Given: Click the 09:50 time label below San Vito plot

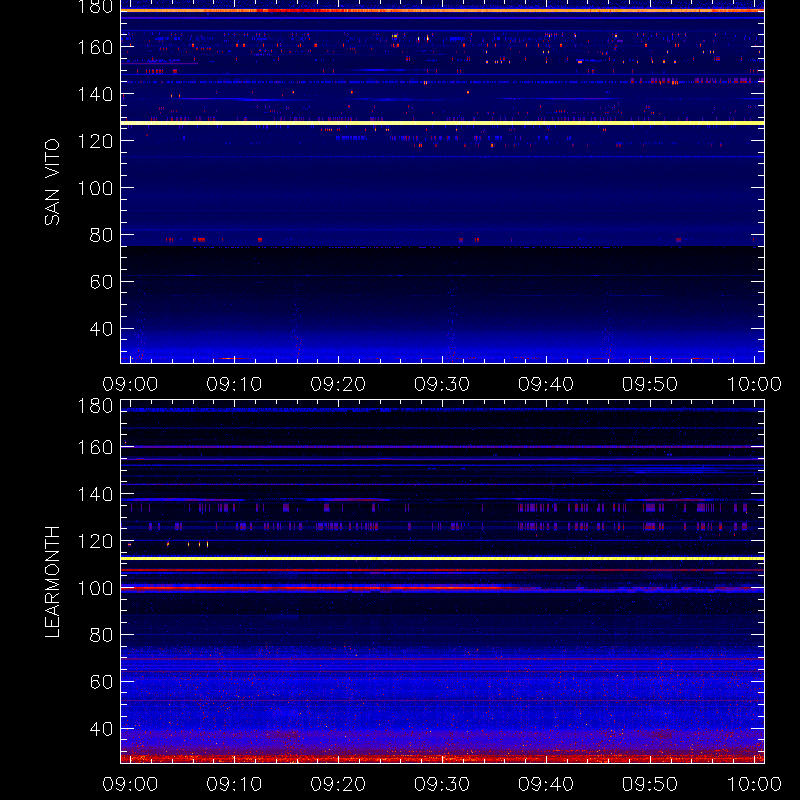Looking at the screenshot, I should pyautogui.click(x=649, y=384).
